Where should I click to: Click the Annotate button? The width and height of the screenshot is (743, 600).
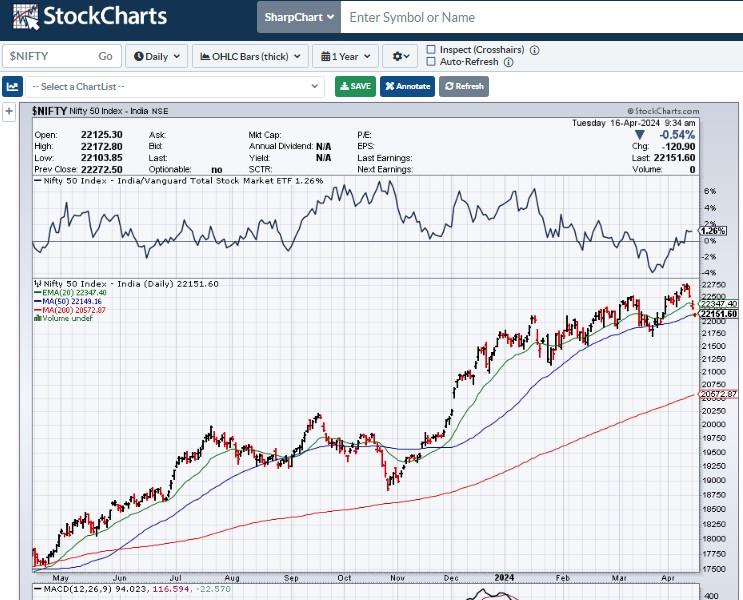click(408, 86)
